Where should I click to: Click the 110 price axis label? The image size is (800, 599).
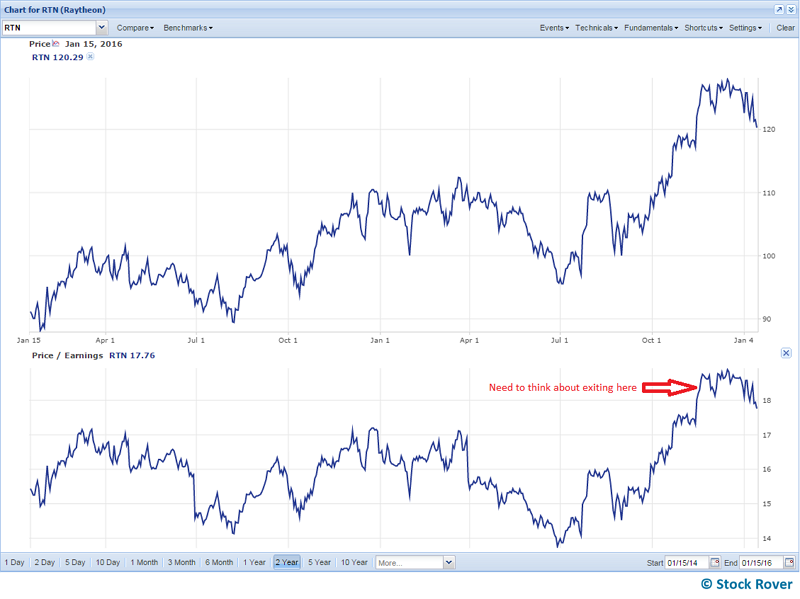pyautogui.click(x=769, y=193)
